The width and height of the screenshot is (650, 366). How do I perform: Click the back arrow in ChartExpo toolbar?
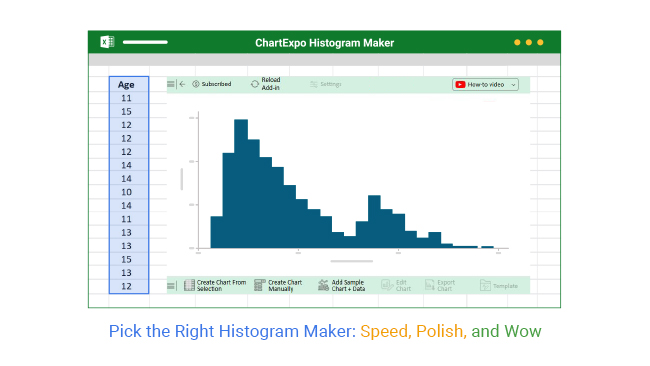point(182,84)
